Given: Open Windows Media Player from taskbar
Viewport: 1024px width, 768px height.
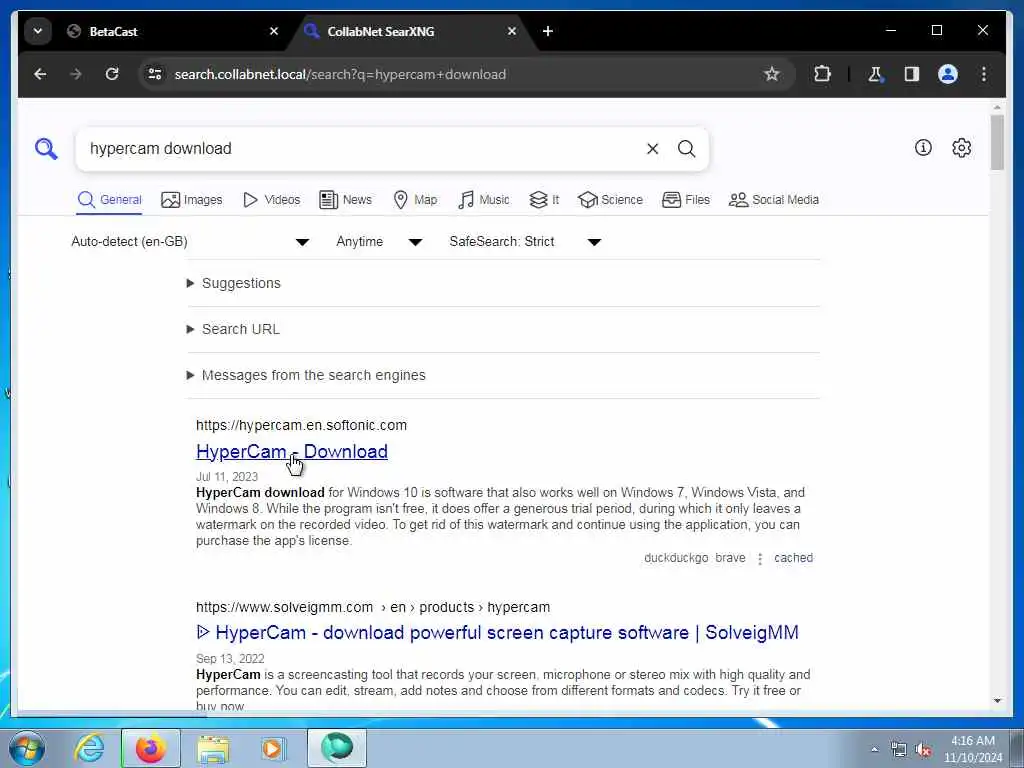Looking at the screenshot, I should point(274,748).
